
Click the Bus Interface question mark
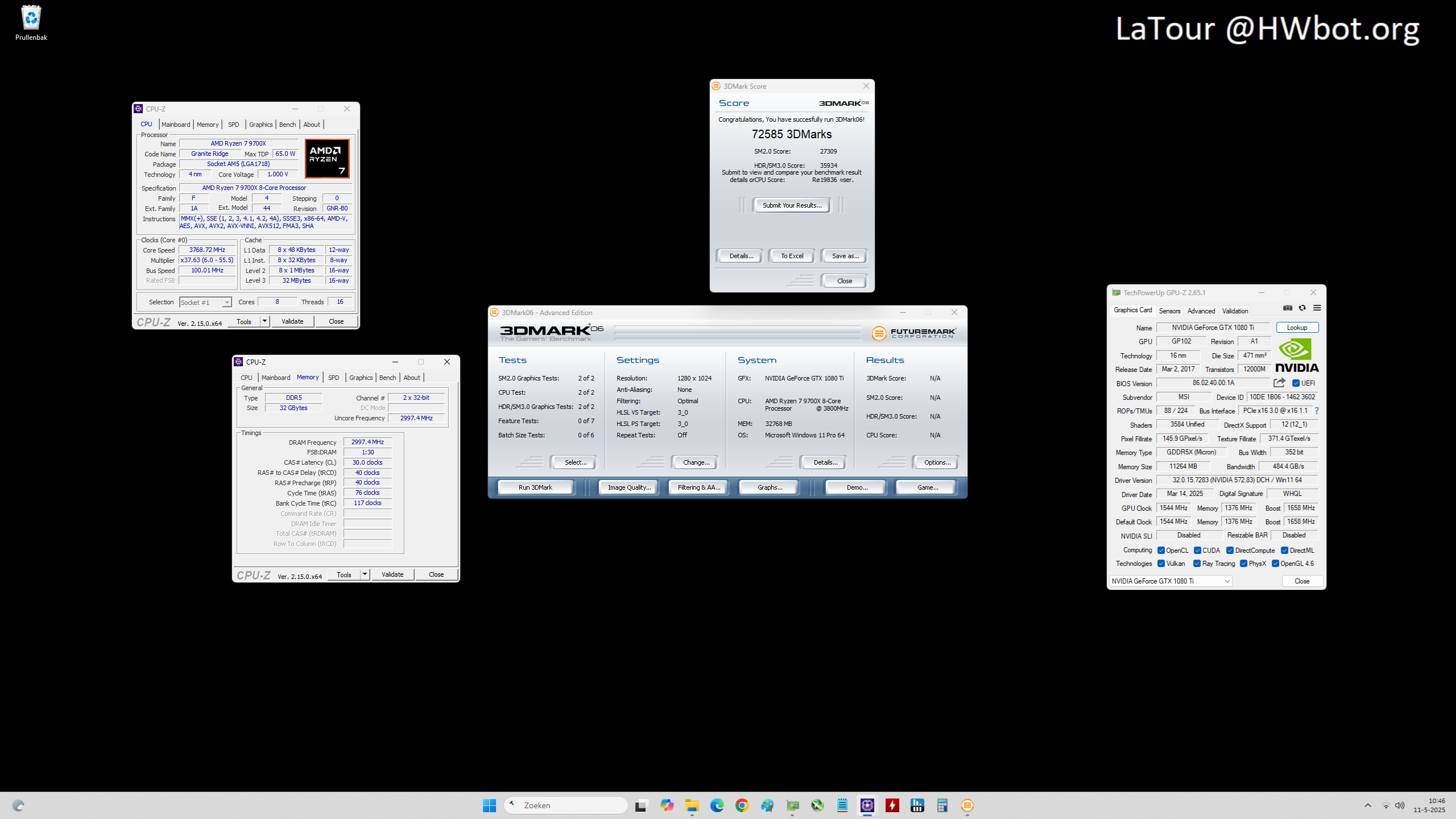coord(1317,411)
